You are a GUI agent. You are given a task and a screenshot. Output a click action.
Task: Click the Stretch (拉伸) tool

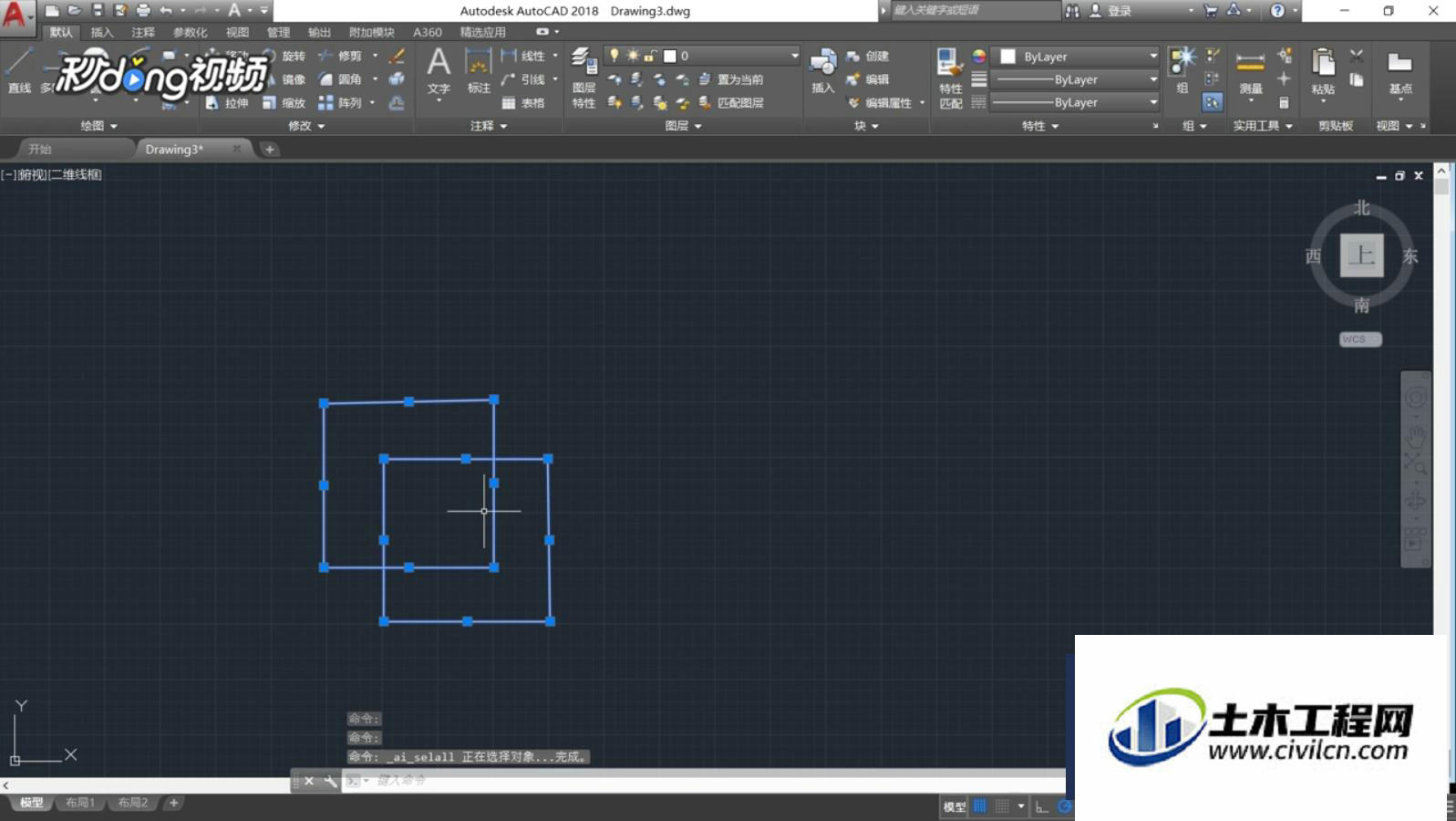pos(228,103)
